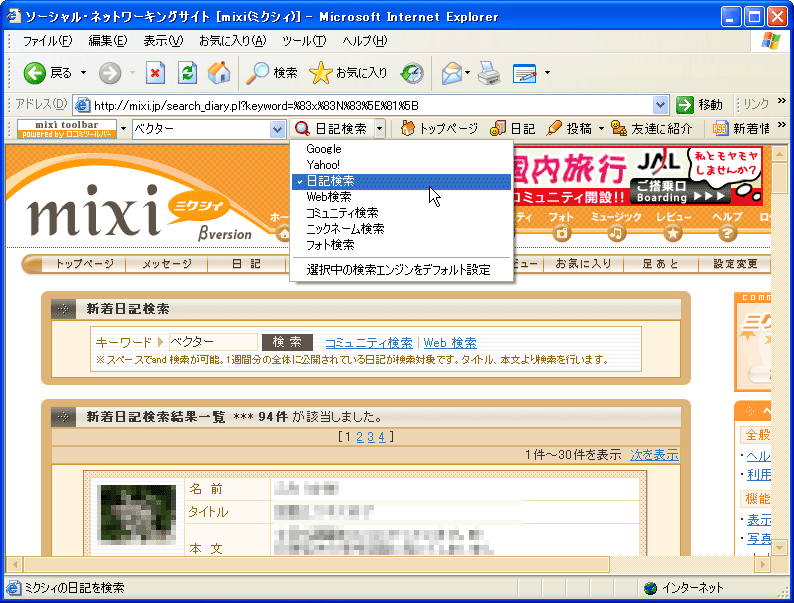Click in the キーワード input field

click(x=213, y=342)
